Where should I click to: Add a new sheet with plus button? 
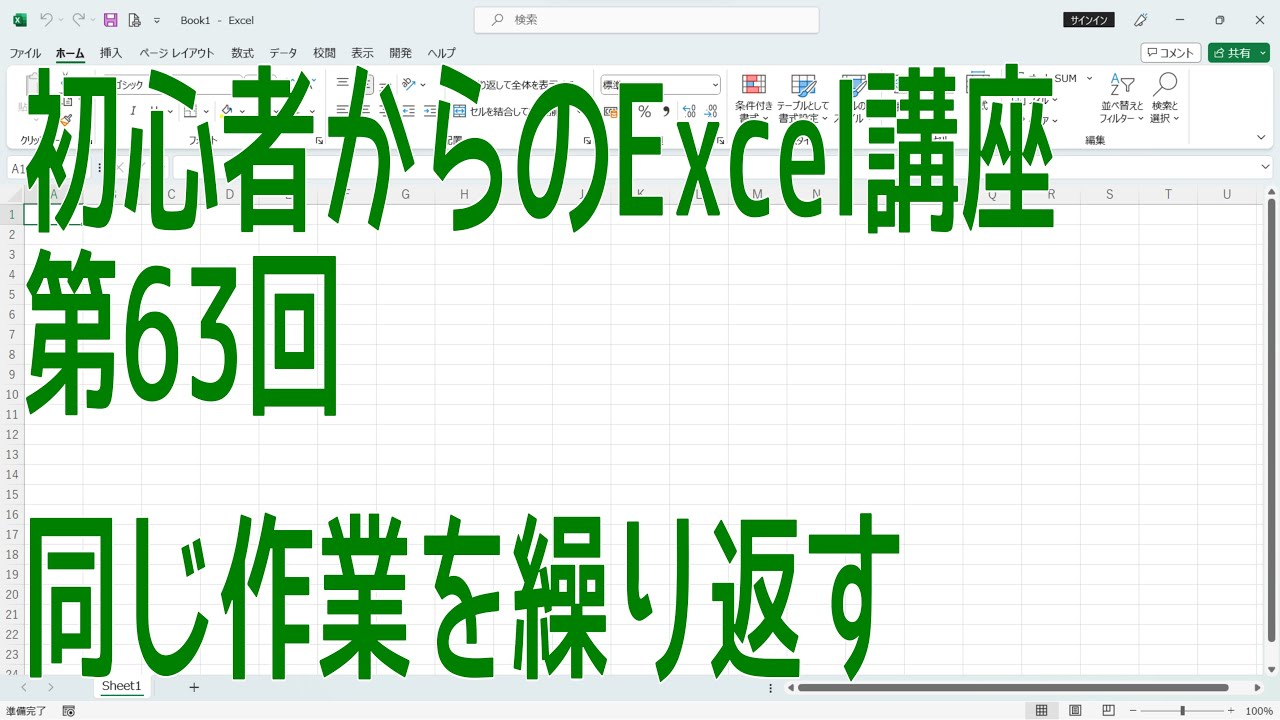pyautogui.click(x=194, y=687)
